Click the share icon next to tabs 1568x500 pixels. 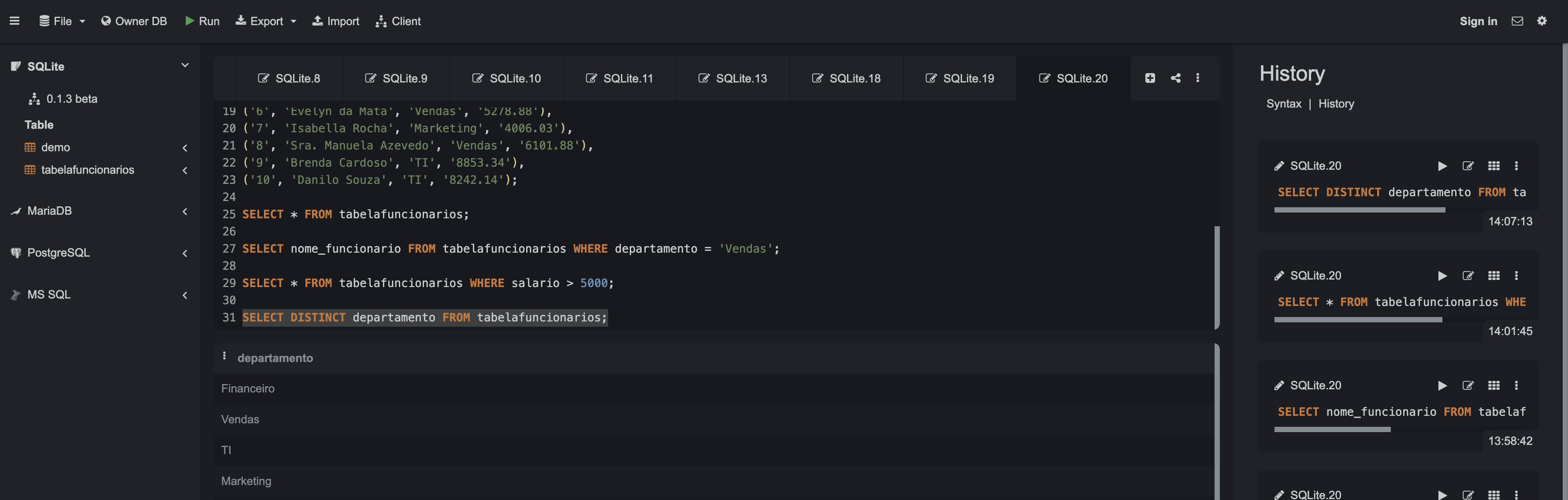[x=1175, y=78]
